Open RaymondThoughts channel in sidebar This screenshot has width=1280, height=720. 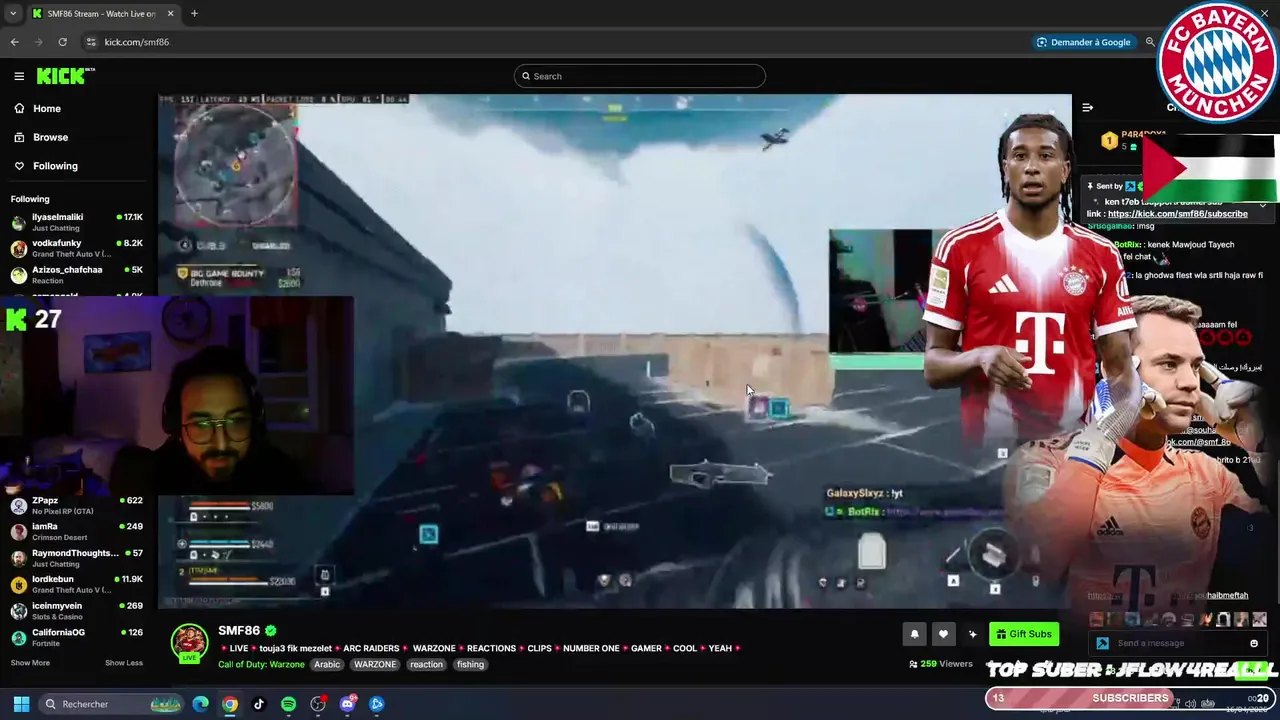pyautogui.click(x=77, y=558)
